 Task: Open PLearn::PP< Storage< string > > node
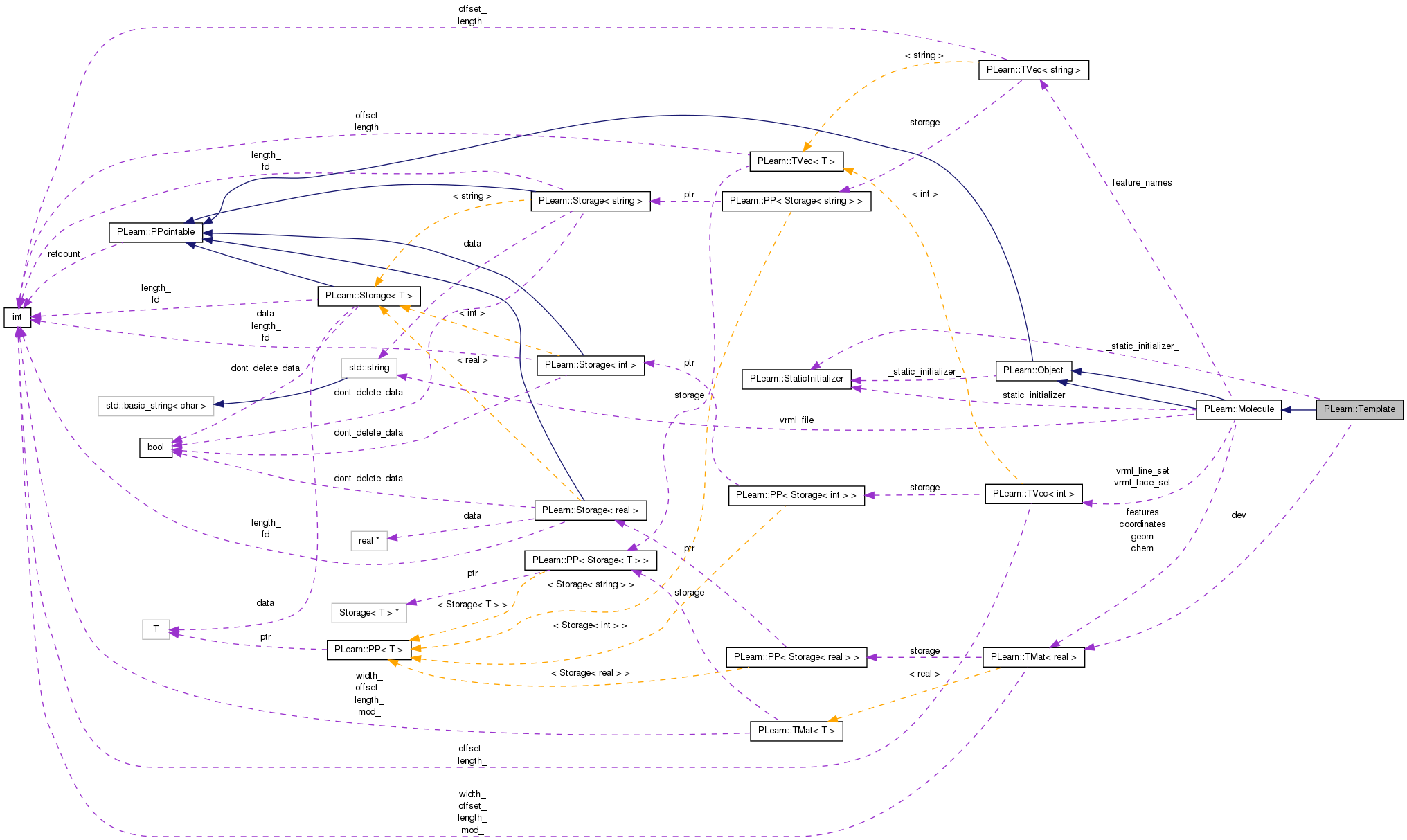tap(796, 201)
